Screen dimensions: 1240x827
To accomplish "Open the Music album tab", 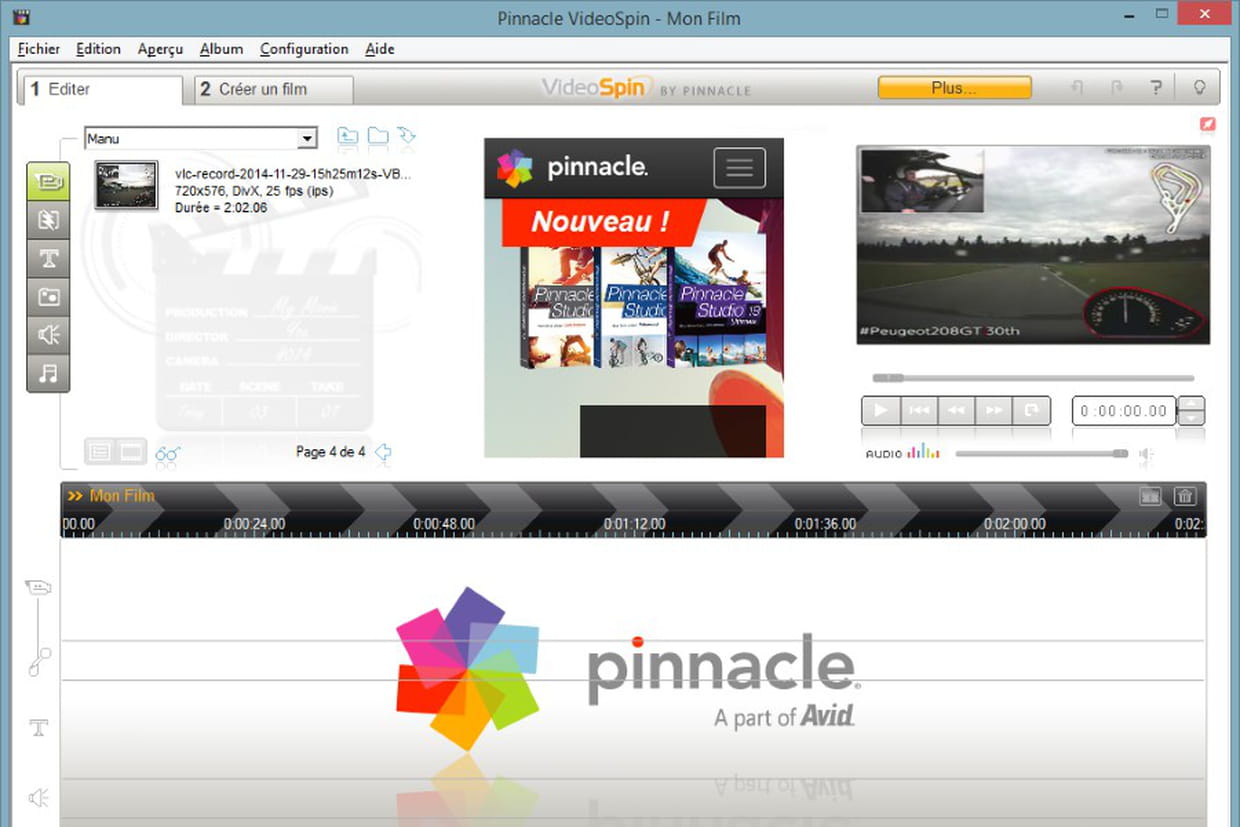I will (48, 373).
